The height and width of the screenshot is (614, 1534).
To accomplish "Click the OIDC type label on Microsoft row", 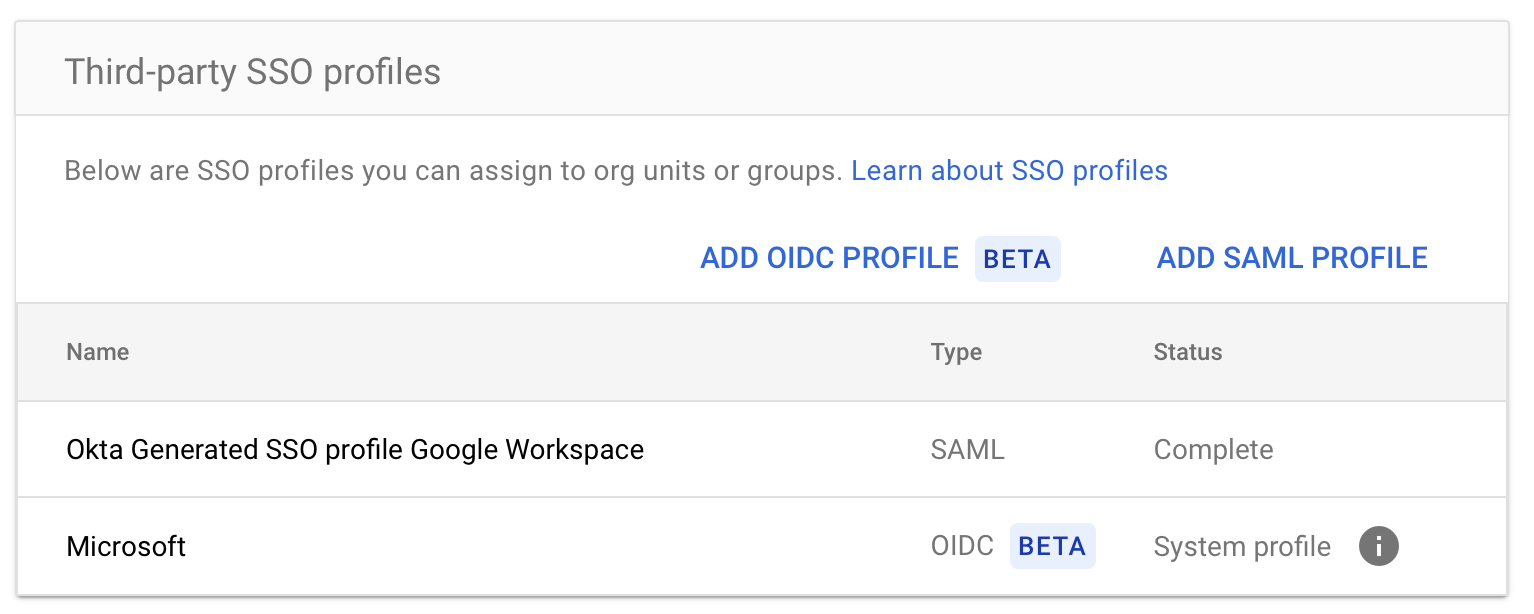I will pyautogui.click(x=963, y=546).
